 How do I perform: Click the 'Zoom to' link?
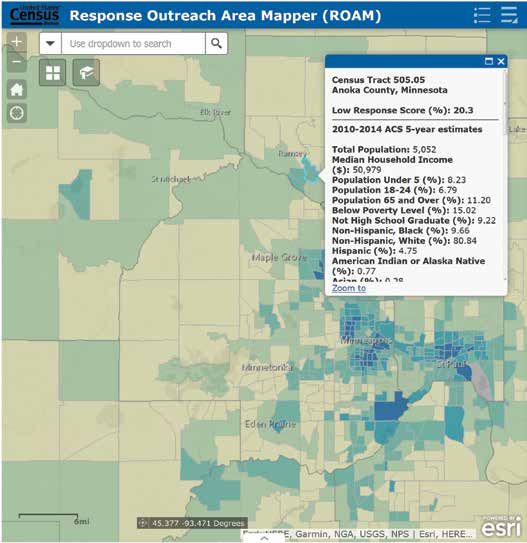point(349,288)
